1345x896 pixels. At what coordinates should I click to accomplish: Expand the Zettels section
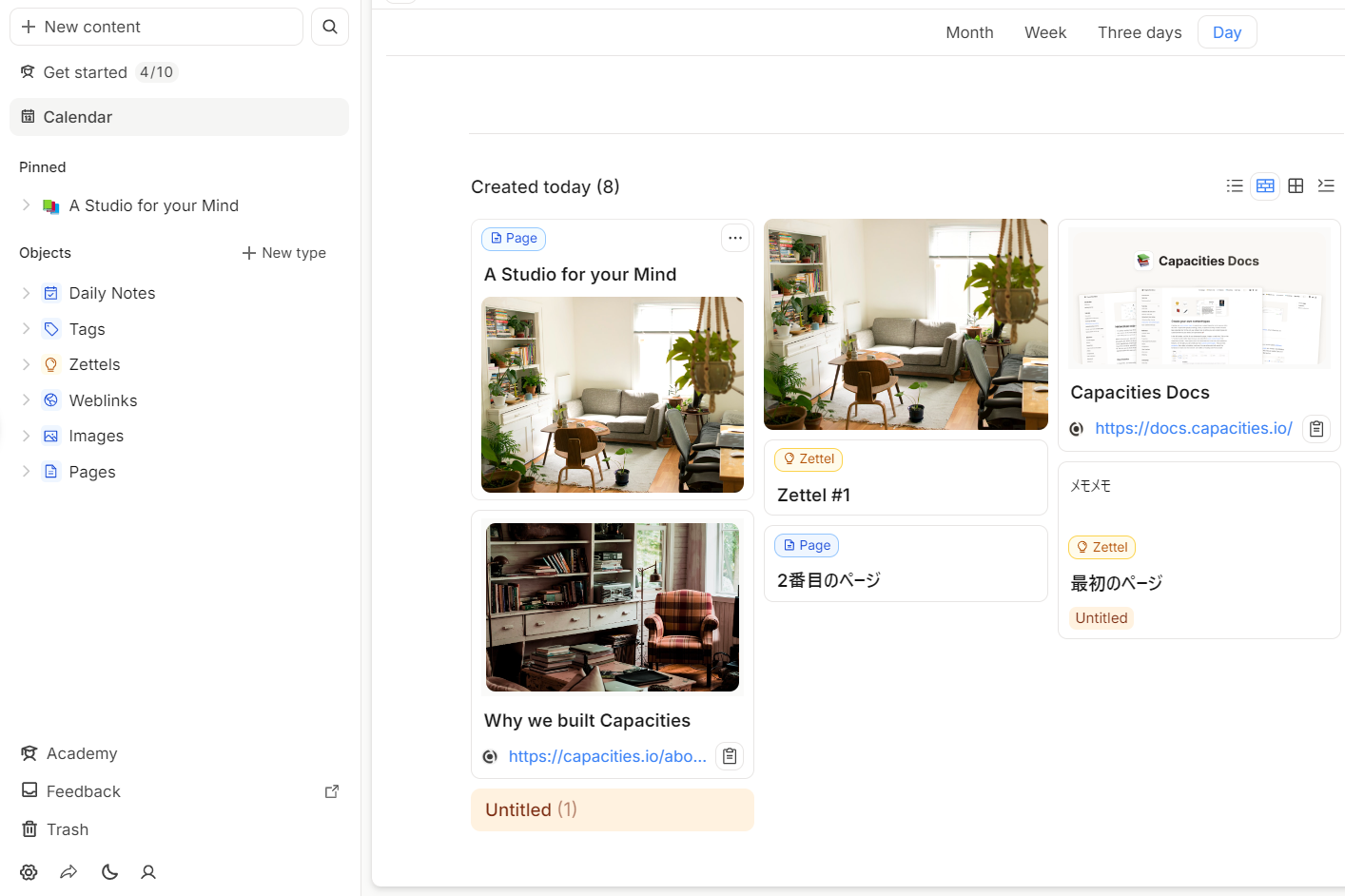coord(26,364)
